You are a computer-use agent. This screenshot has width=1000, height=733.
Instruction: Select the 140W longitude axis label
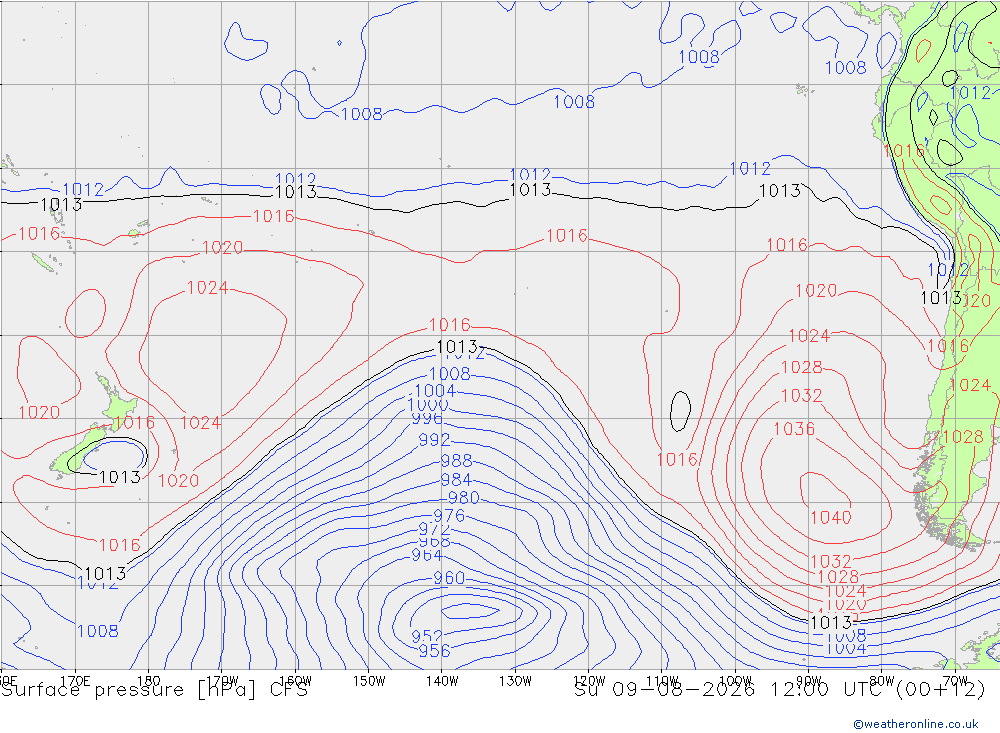pos(442,681)
